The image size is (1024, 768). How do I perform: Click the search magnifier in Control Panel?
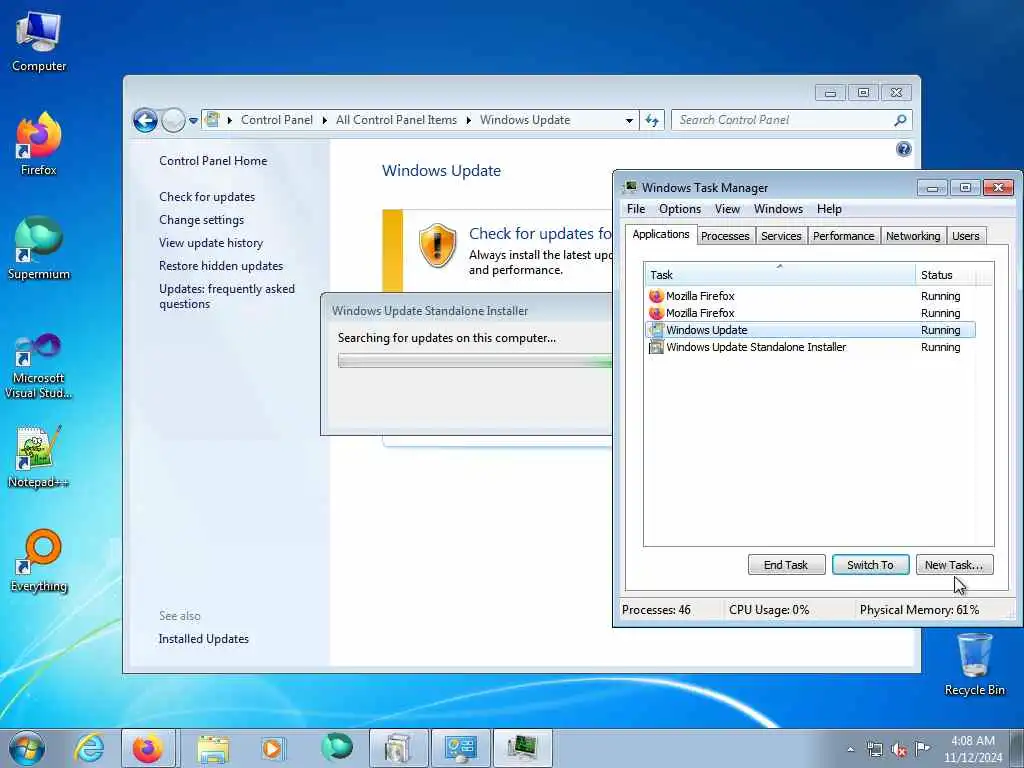[900, 120]
